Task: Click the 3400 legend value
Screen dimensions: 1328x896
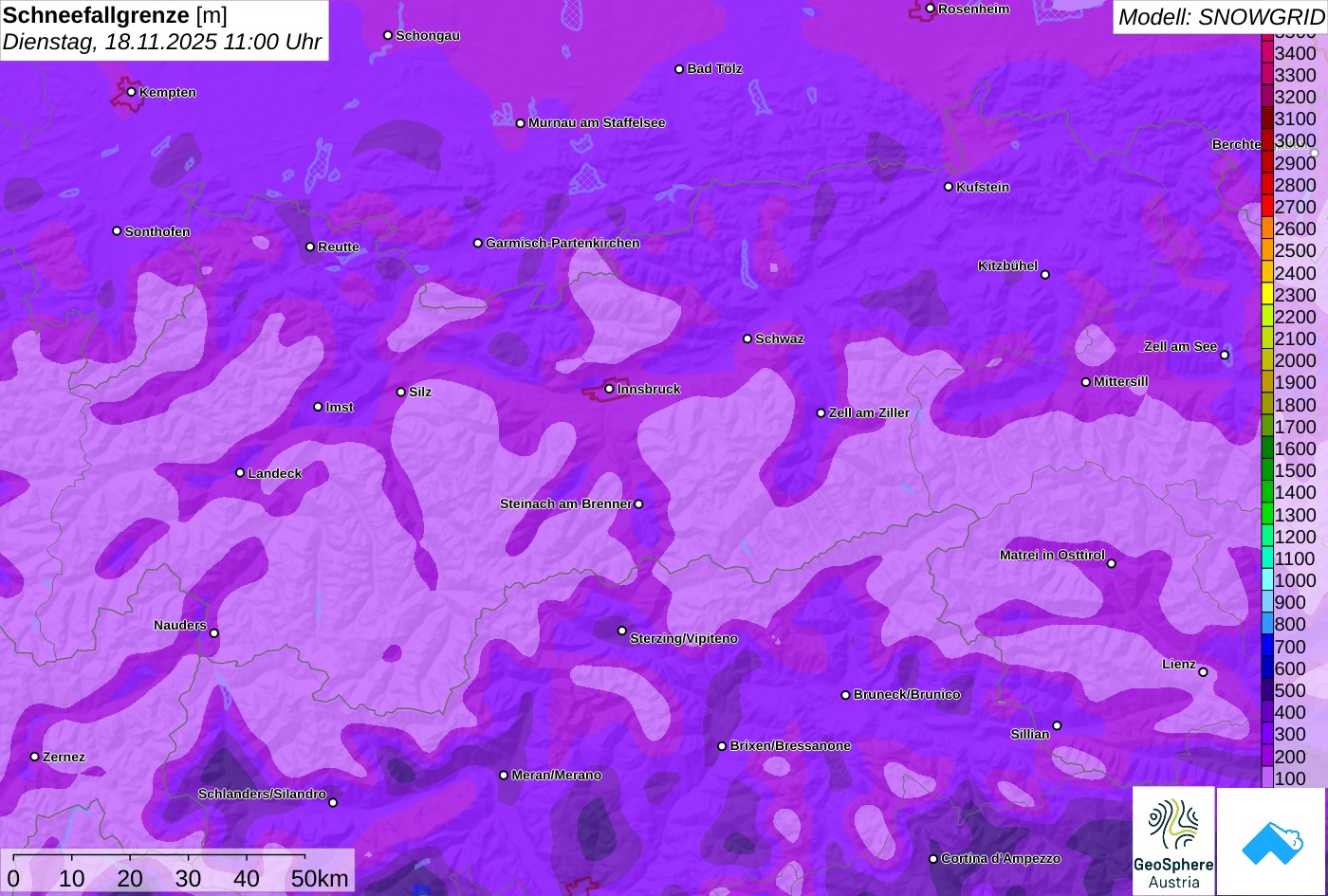Action: 1296,53
